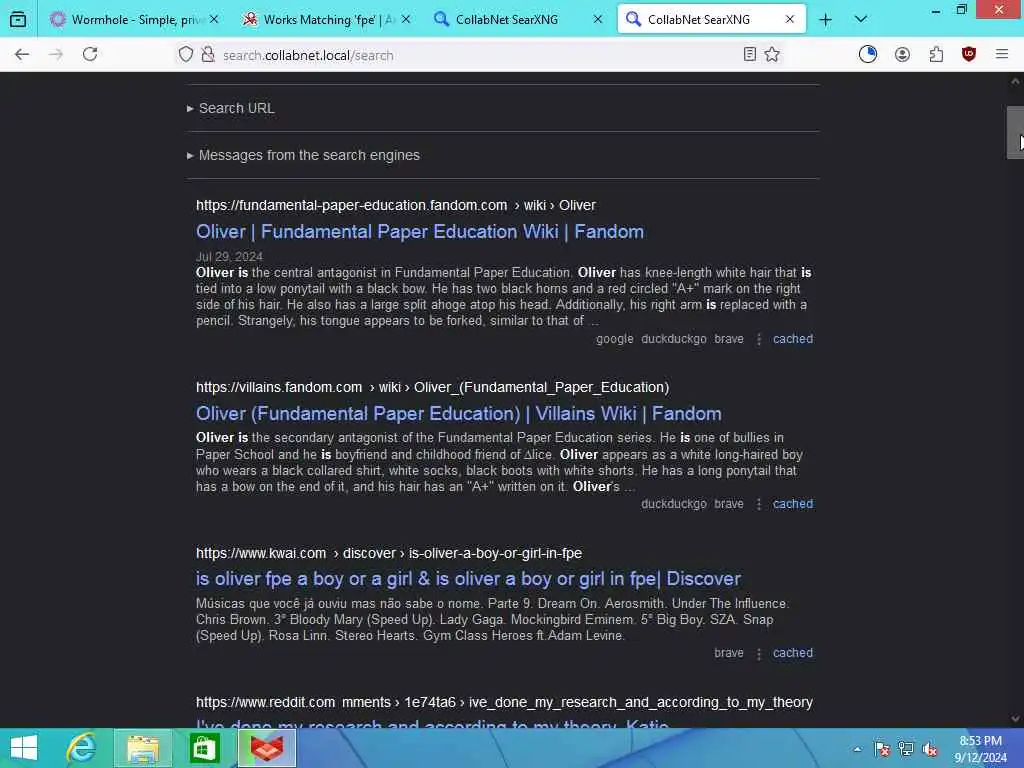Screen dimensions: 1024x768
Task: Open 'is oliver fpe a boy or a girl' result
Action: pyautogui.click(x=468, y=579)
